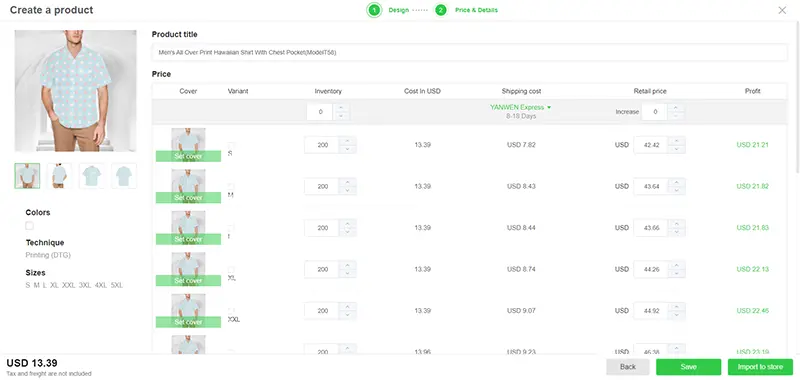
Task: Lower retail price 44.92 with the down arrow
Action: (x=677, y=315)
